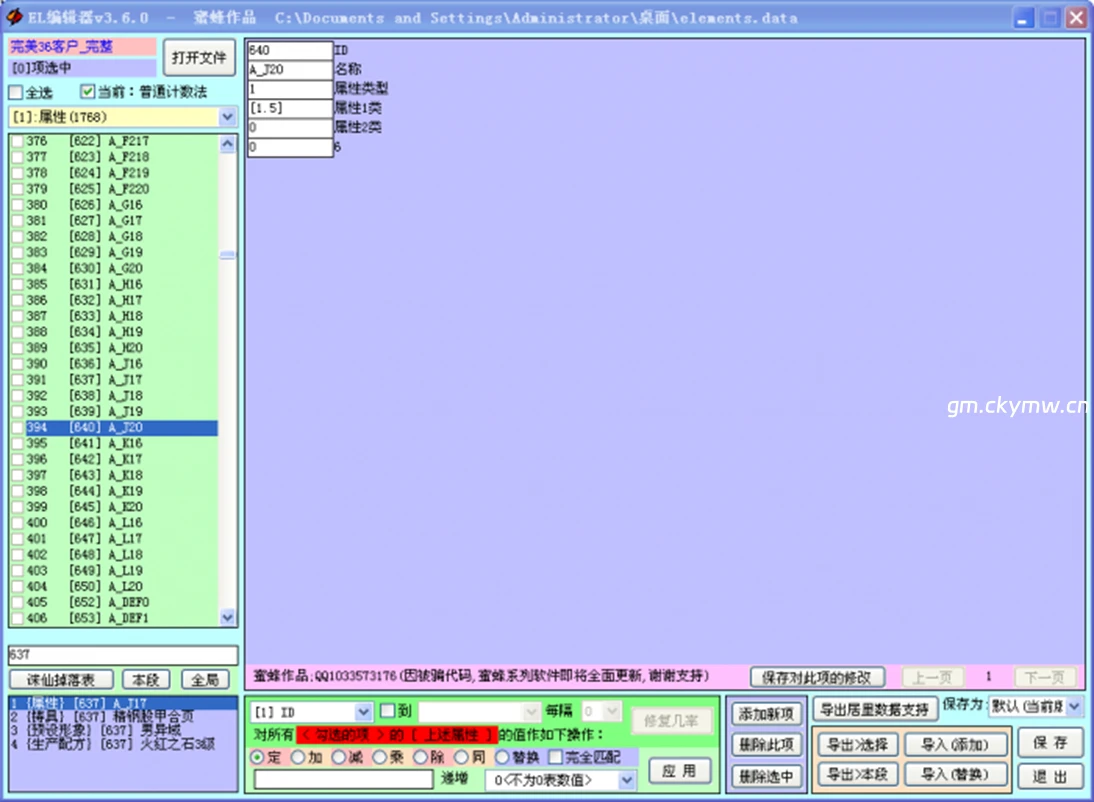Open the 每隔 interval dropdown
Image resolution: width=1094 pixels, height=802 pixels.
click(613, 712)
